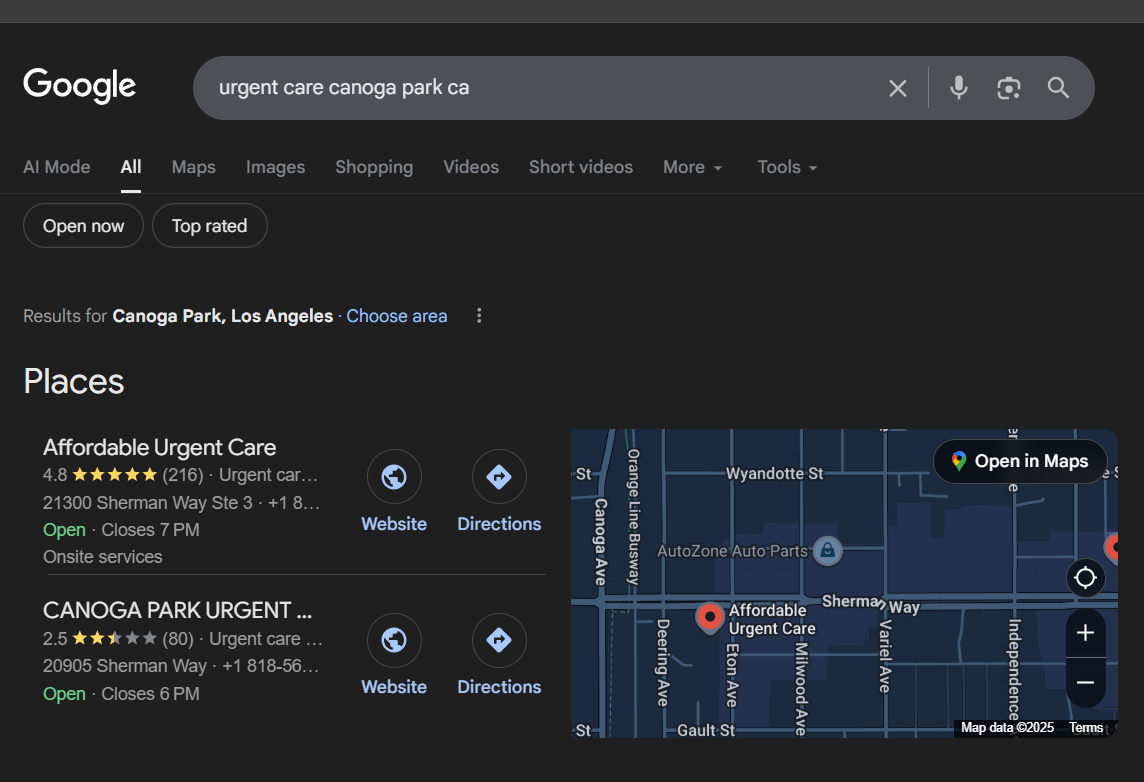Toggle the Open now filter
1144x782 pixels.
coord(83,226)
